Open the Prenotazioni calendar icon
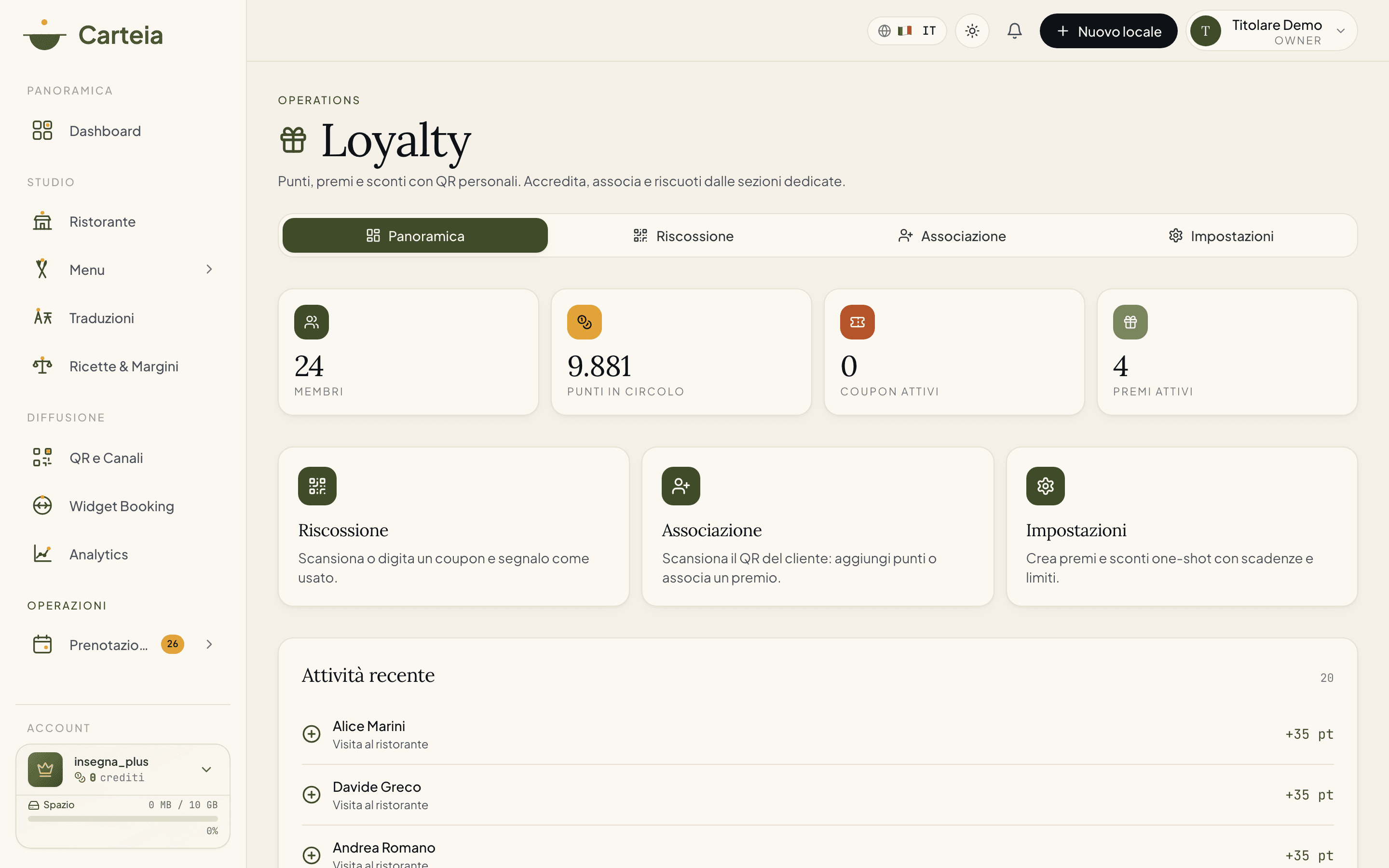The image size is (1389, 868). point(42,644)
